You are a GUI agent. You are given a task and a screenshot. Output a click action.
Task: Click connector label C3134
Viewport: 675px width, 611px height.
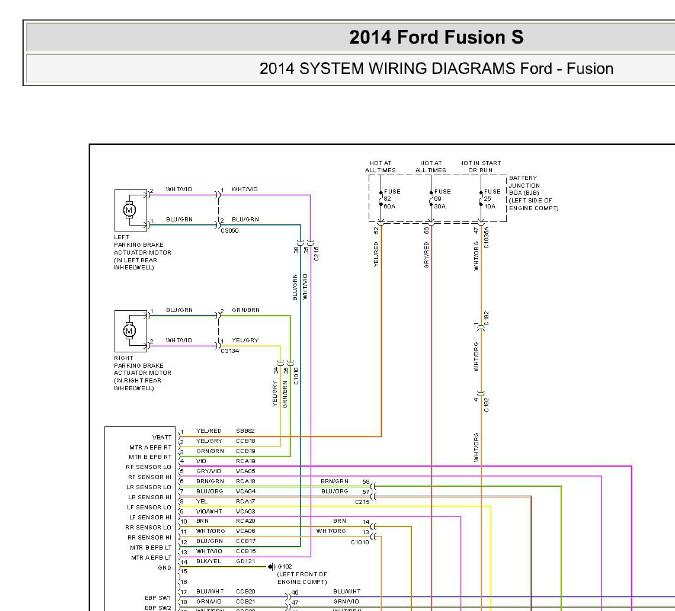tap(229, 351)
